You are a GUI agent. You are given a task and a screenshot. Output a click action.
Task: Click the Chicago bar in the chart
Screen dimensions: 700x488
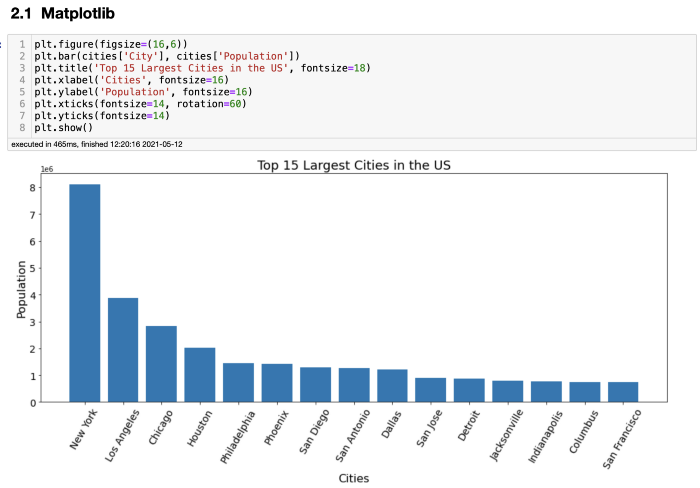point(161,364)
